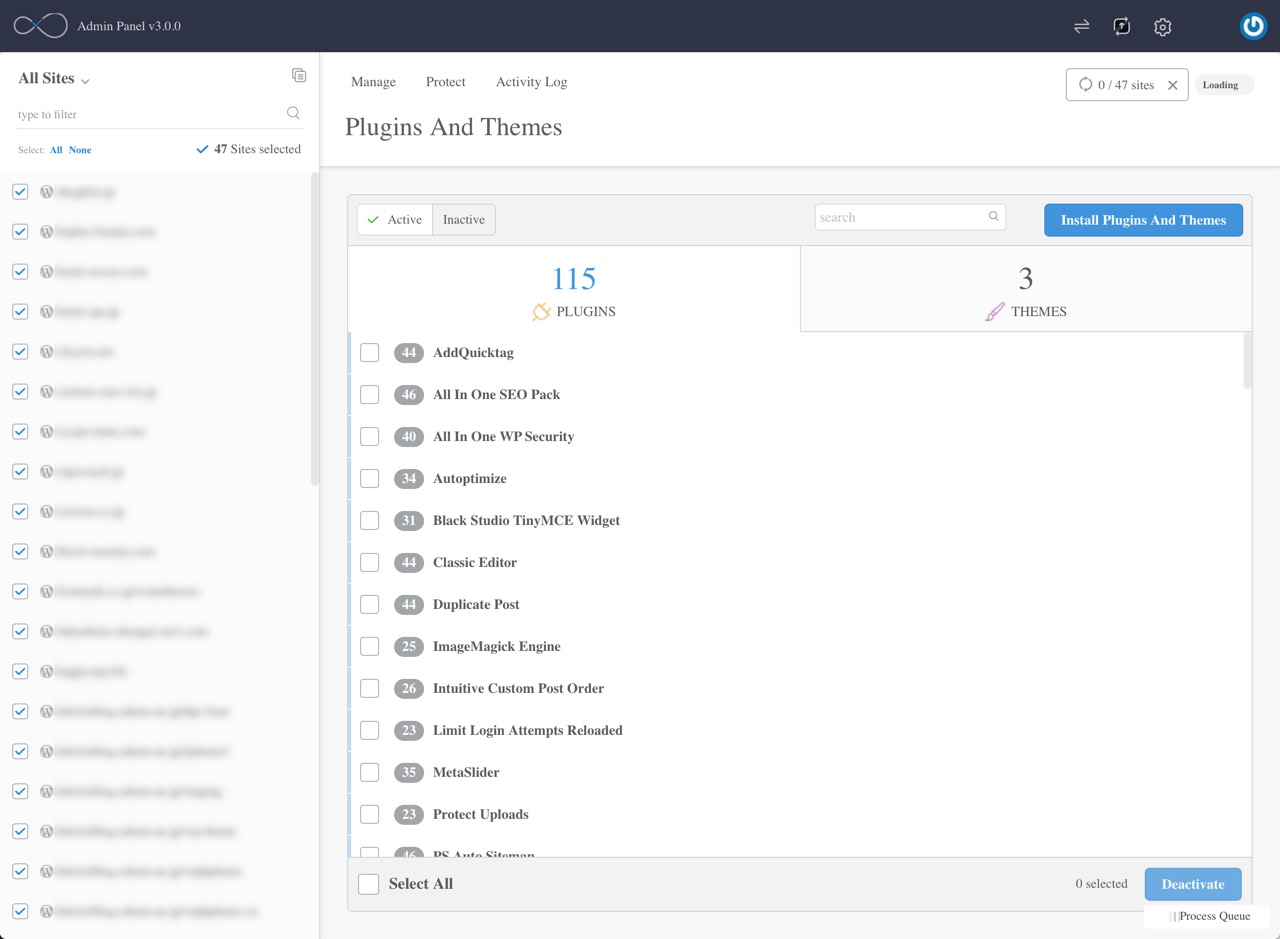
Task: Check the MetaSlider checkbox
Action: point(370,772)
